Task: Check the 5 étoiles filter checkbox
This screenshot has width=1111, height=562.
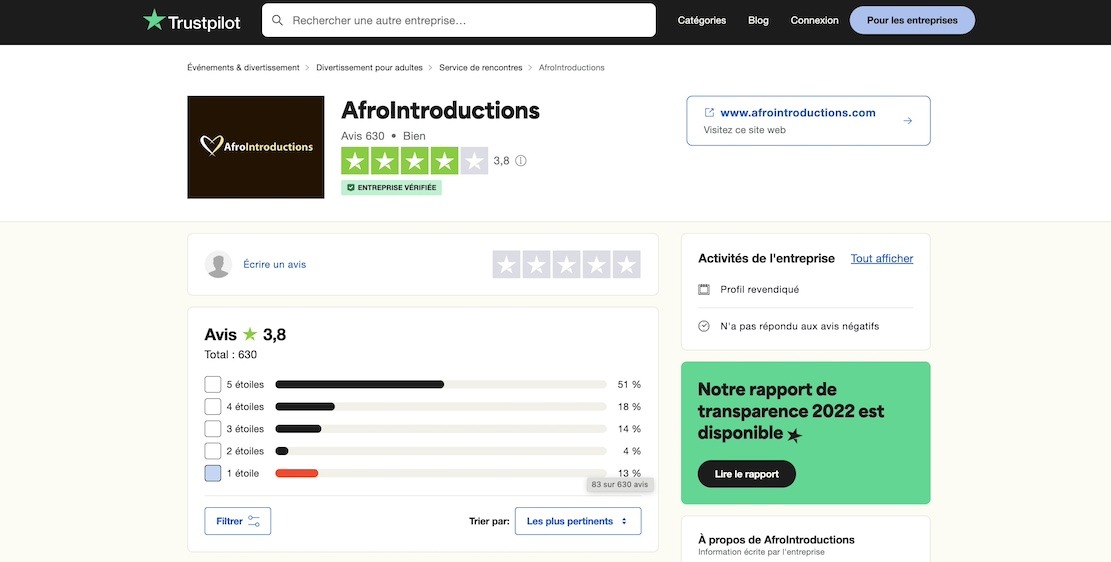Action: (213, 384)
